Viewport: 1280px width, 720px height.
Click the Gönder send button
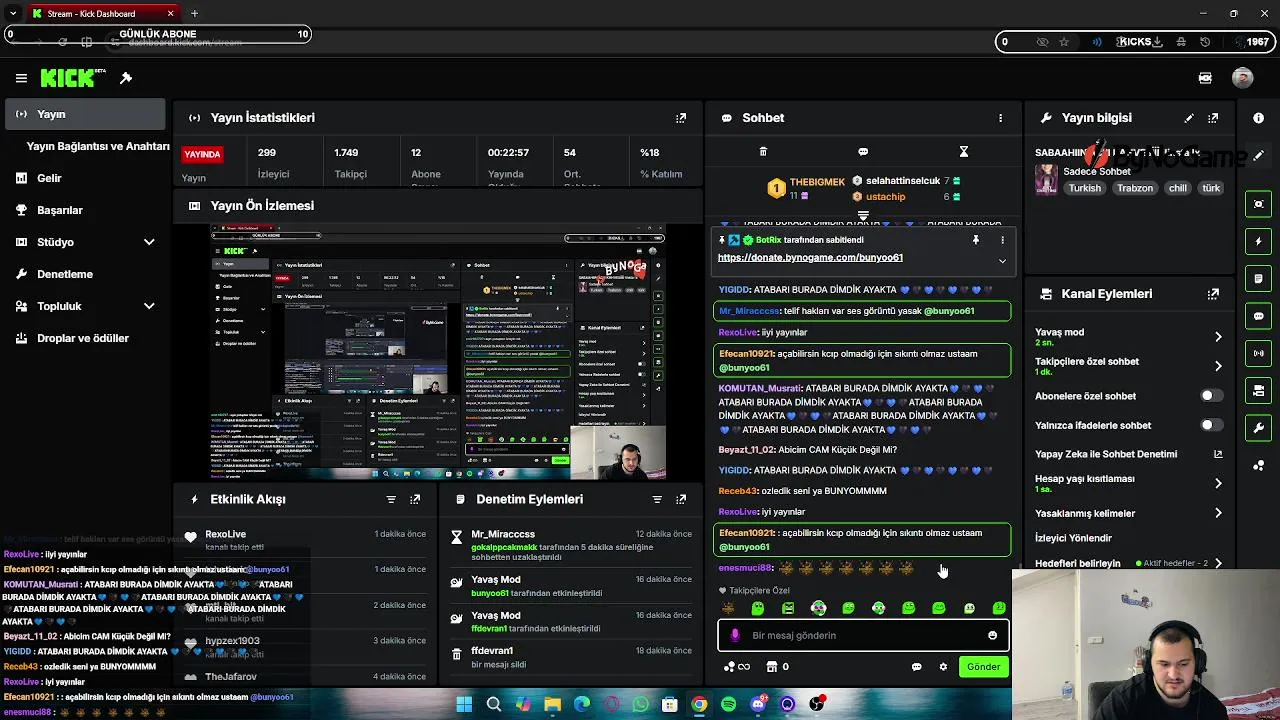(983, 667)
